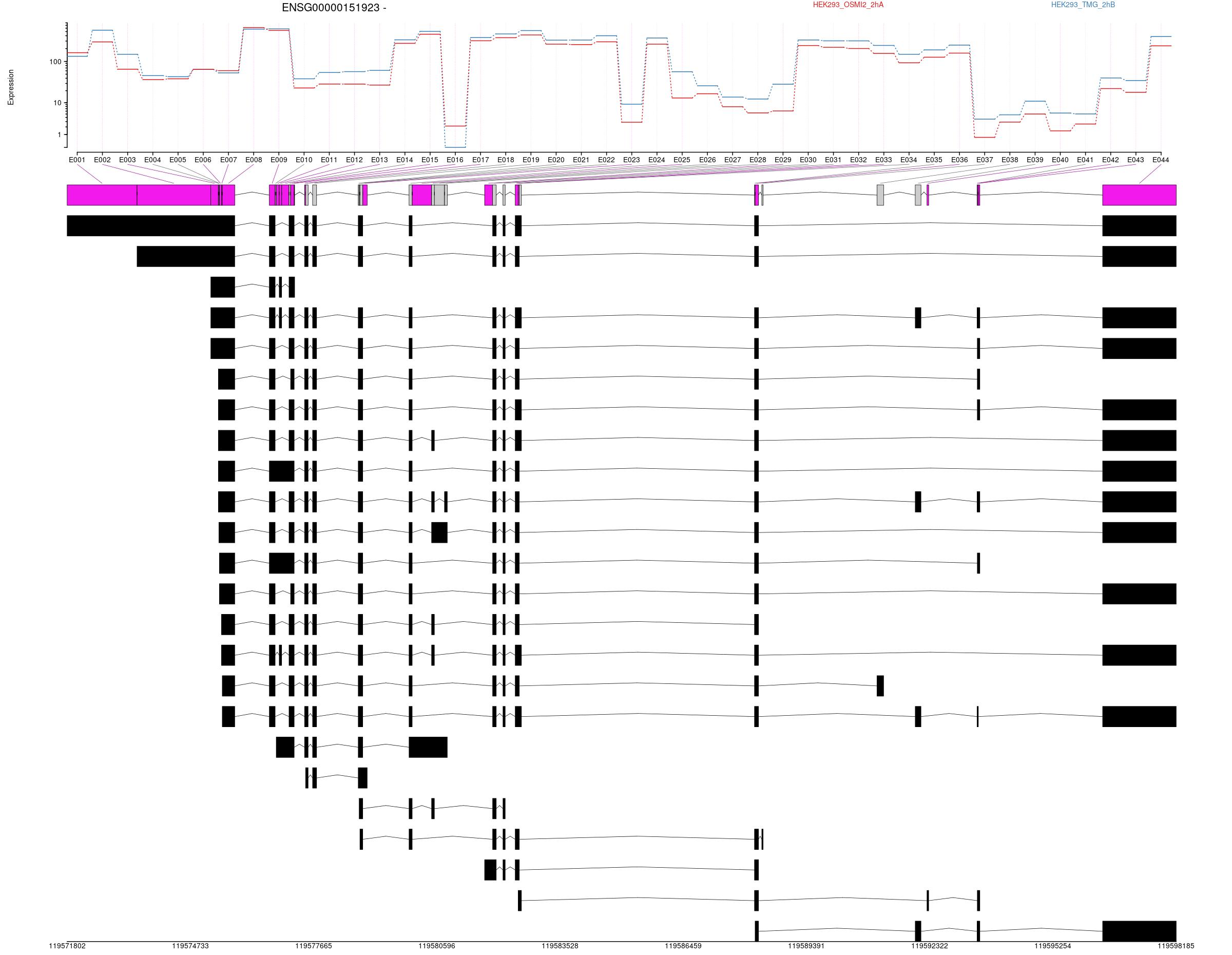1232x955 pixels.
Task: Click exon label E028
Action: point(758,160)
